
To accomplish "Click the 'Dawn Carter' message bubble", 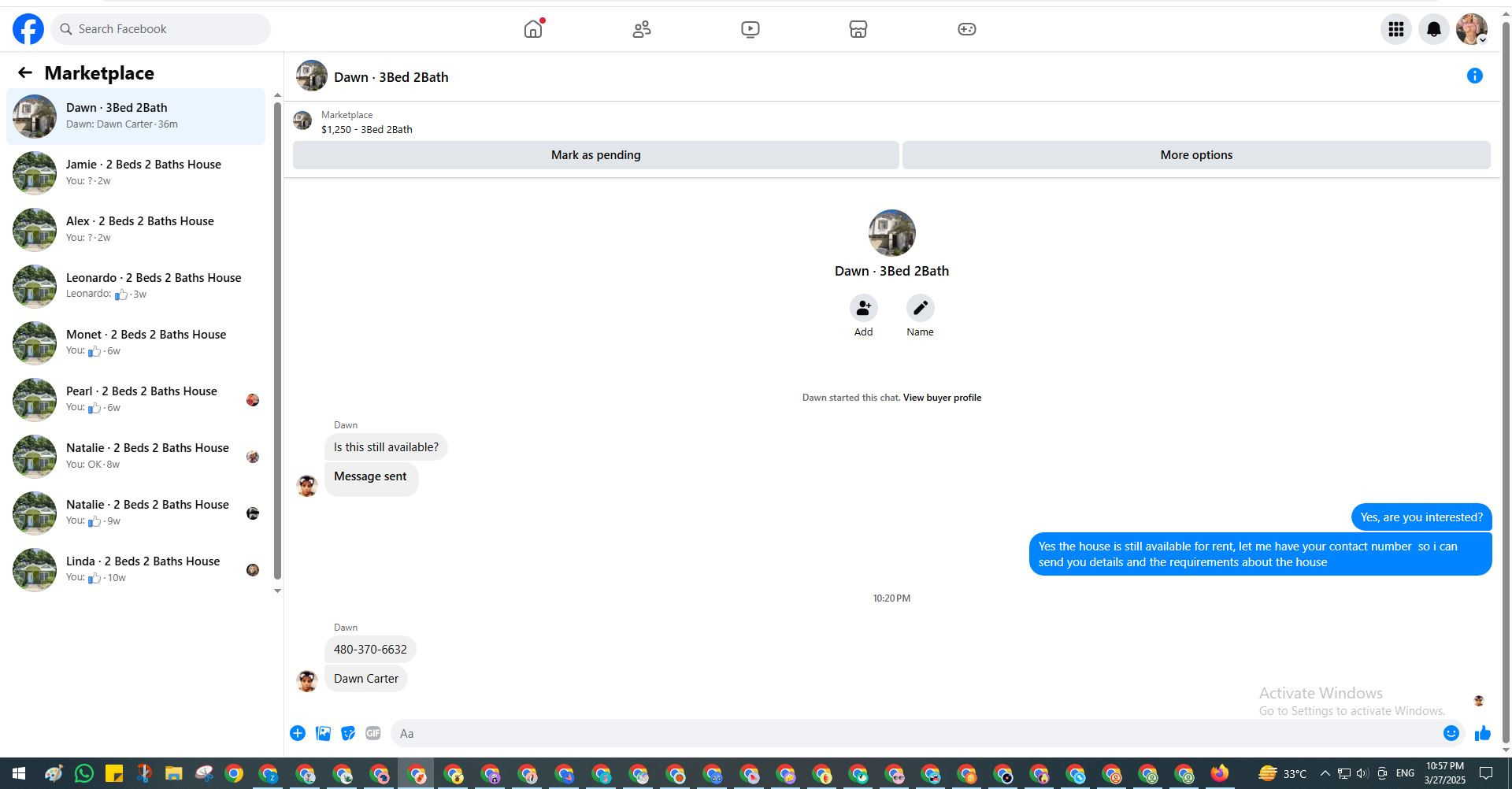I will point(366,679).
